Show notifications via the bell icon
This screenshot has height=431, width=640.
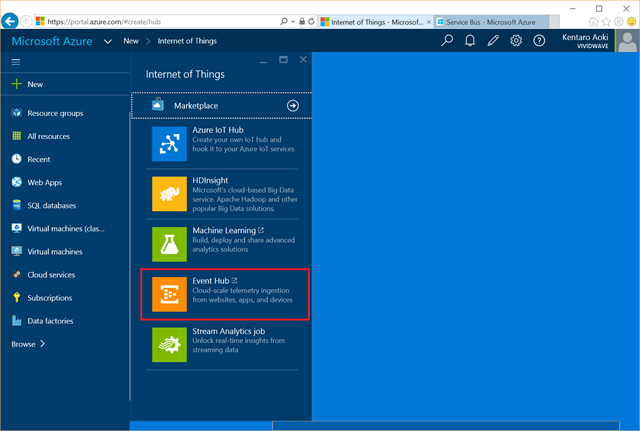(470, 40)
